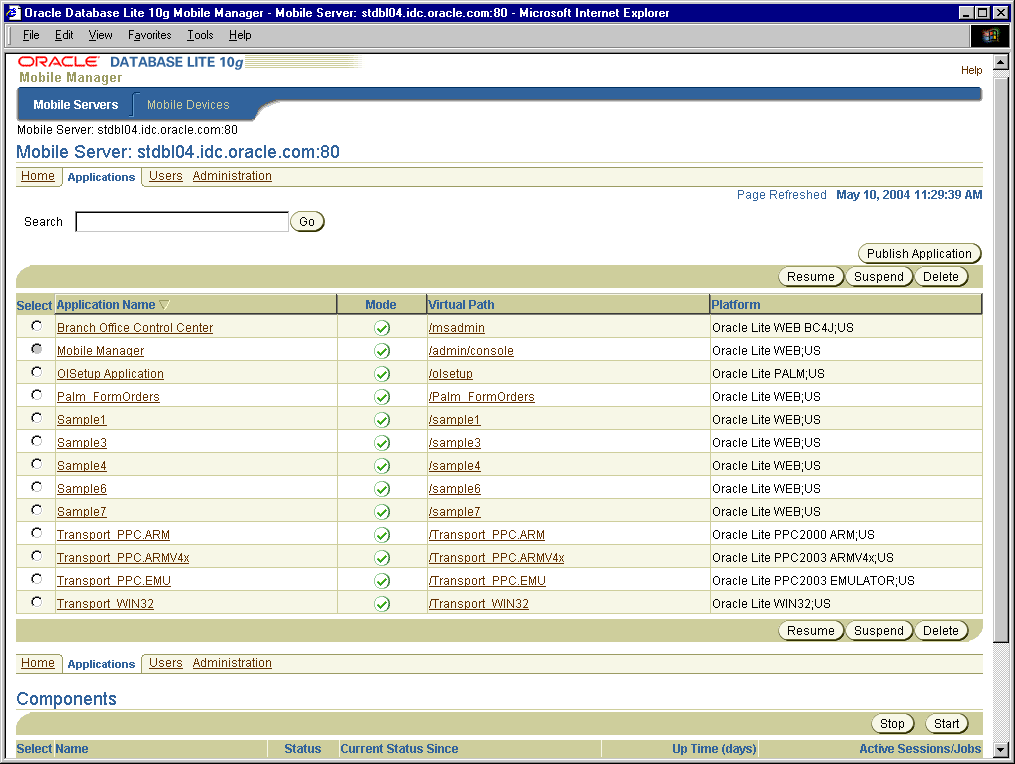Screen dimensions: 1015x764
Task: Click the mode checkmark icon in Sample6 row
Action: point(382,489)
